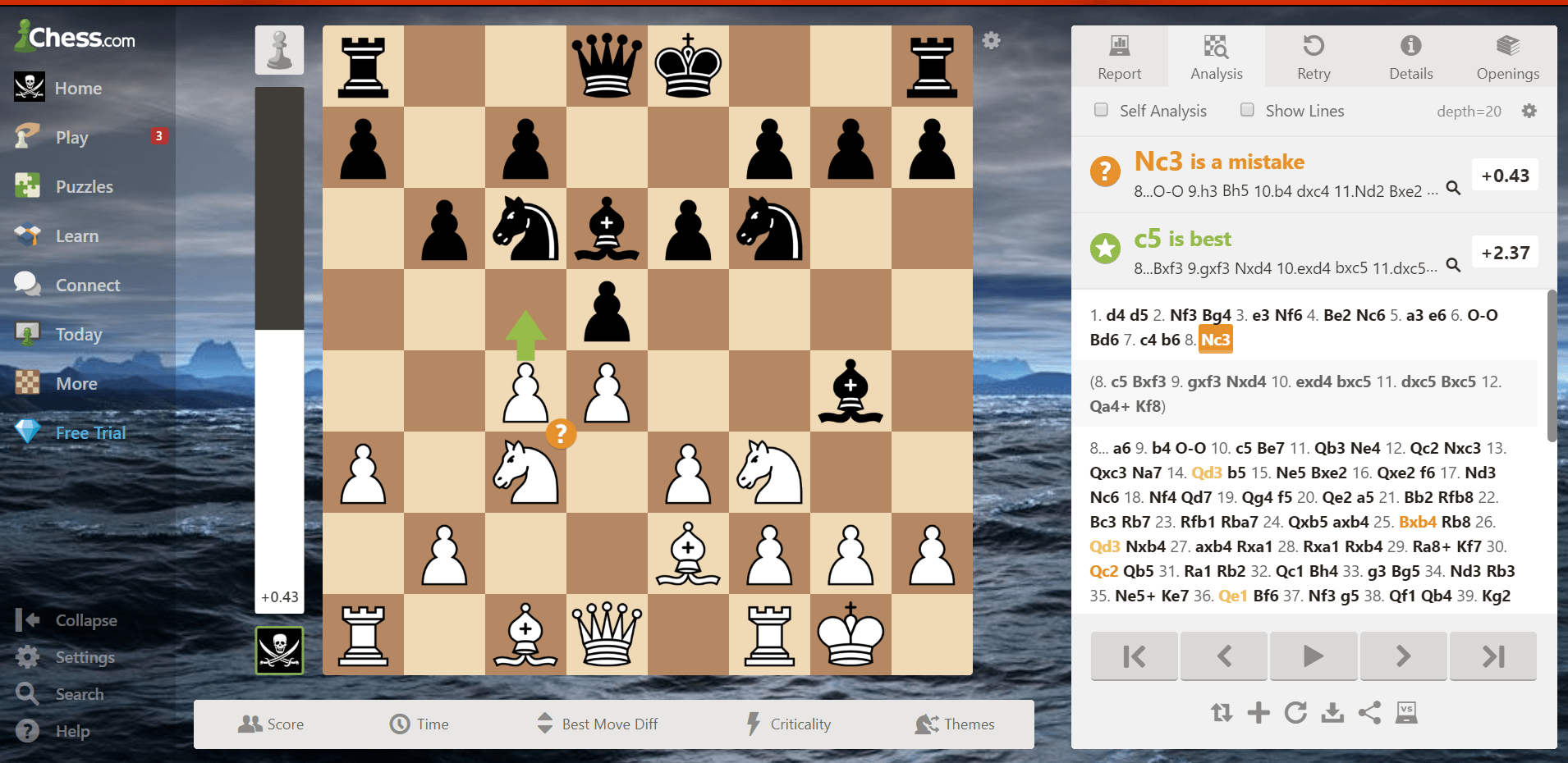Practice position vs computer with the VS icon

(x=1406, y=712)
